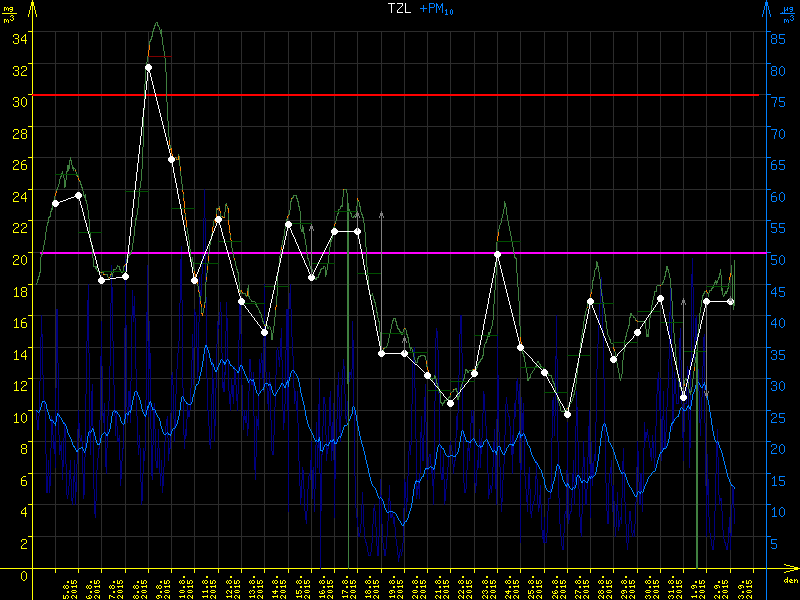Click the 20 tick on left axis
The image size is (800, 600).
[18, 259]
